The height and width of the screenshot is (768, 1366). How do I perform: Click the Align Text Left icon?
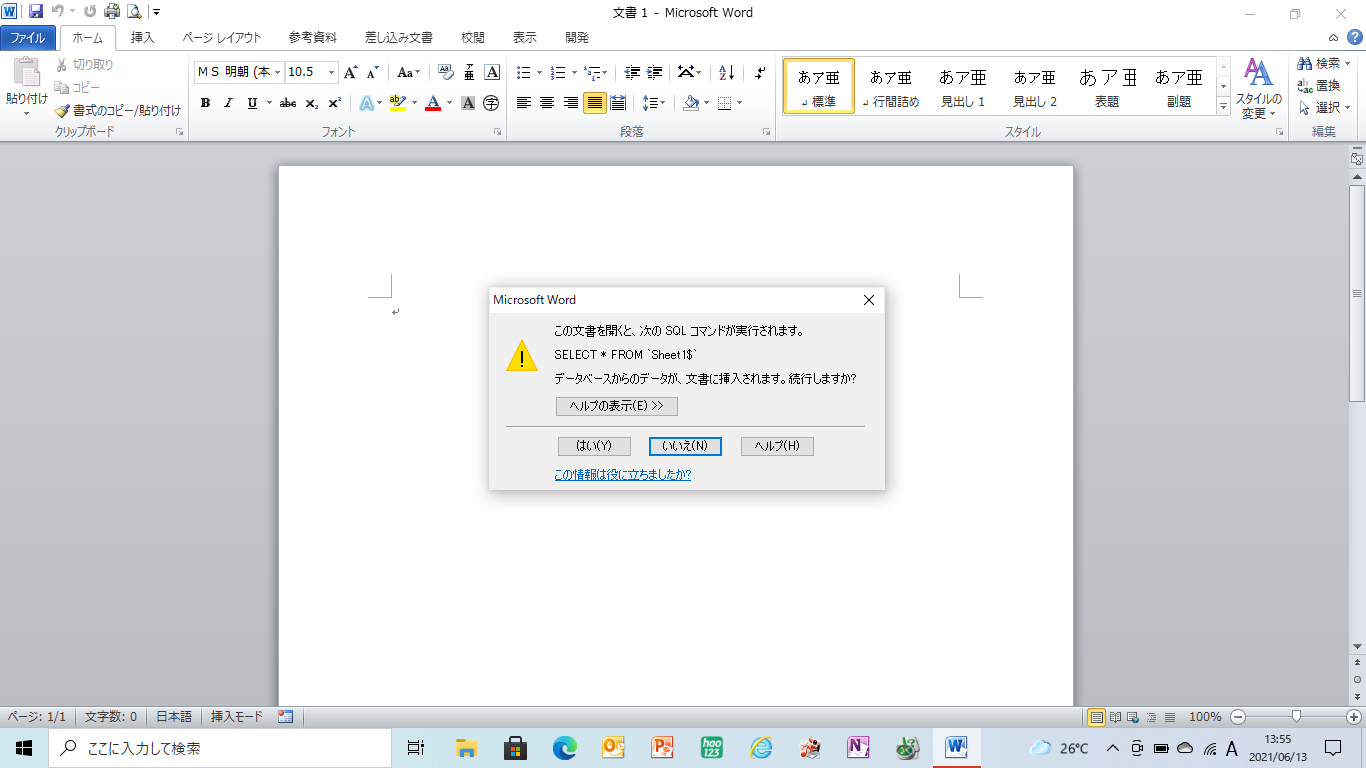point(523,103)
